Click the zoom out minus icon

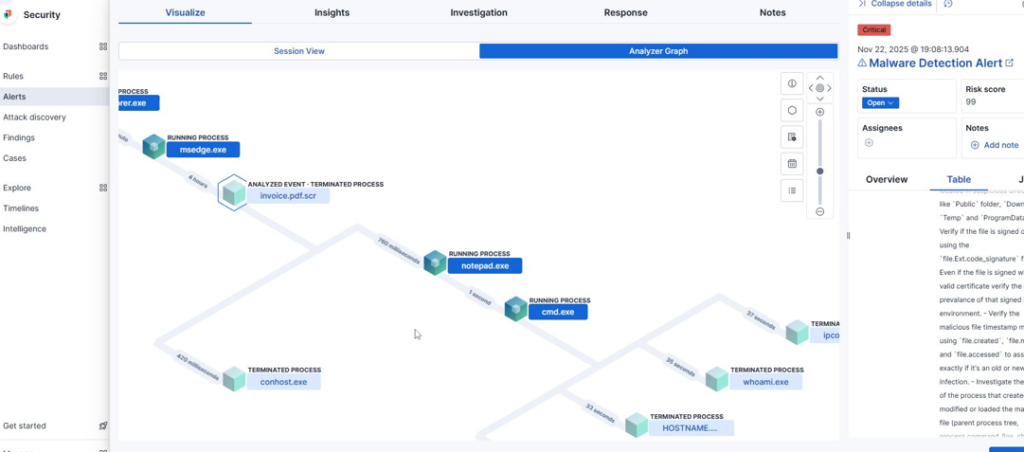[x=820, y=212]
